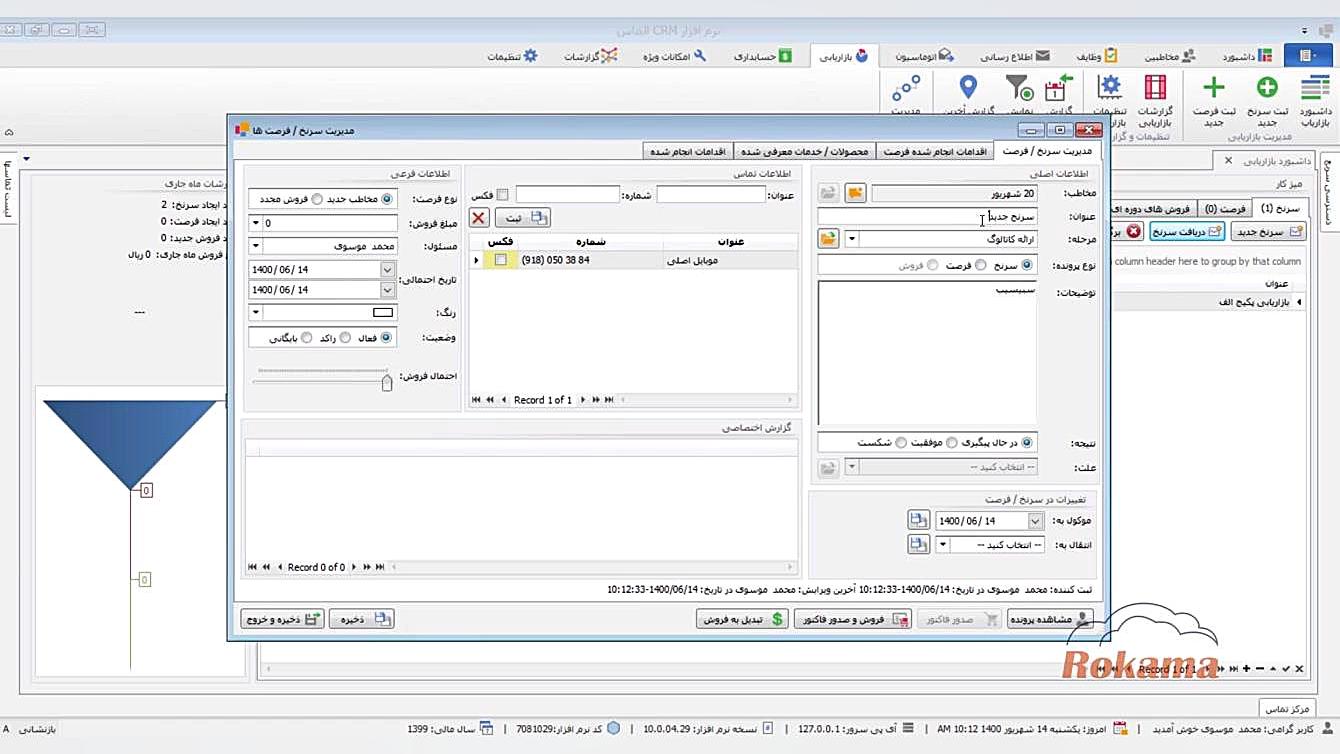This screenshot has height=754, width=1340.
Task: Click the white رنگ color swatch
Action: (383, 312)
